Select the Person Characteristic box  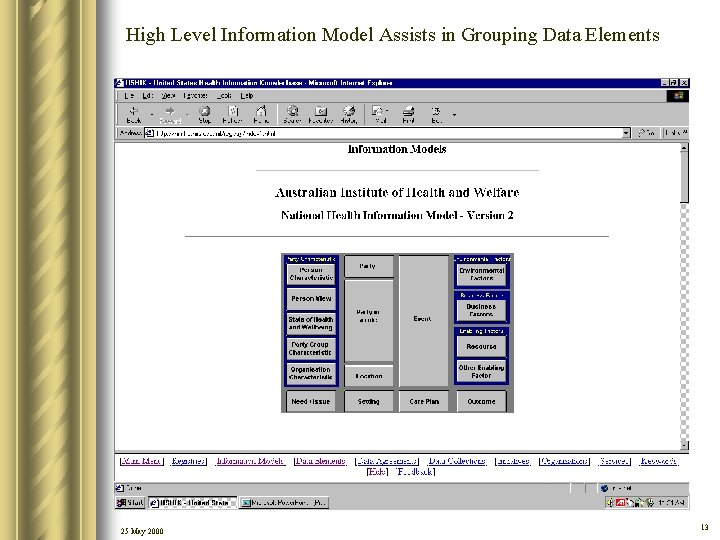click(x=311, y=274)
